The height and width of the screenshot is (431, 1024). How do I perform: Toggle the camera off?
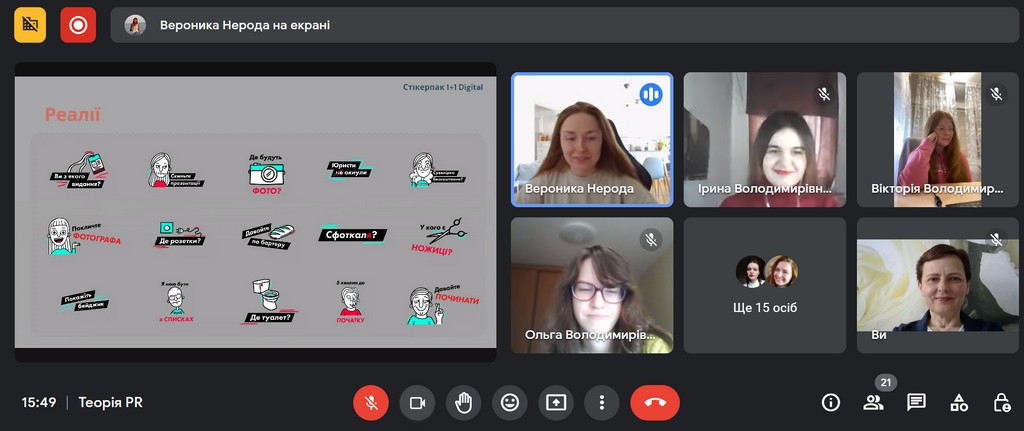[417, 402]
